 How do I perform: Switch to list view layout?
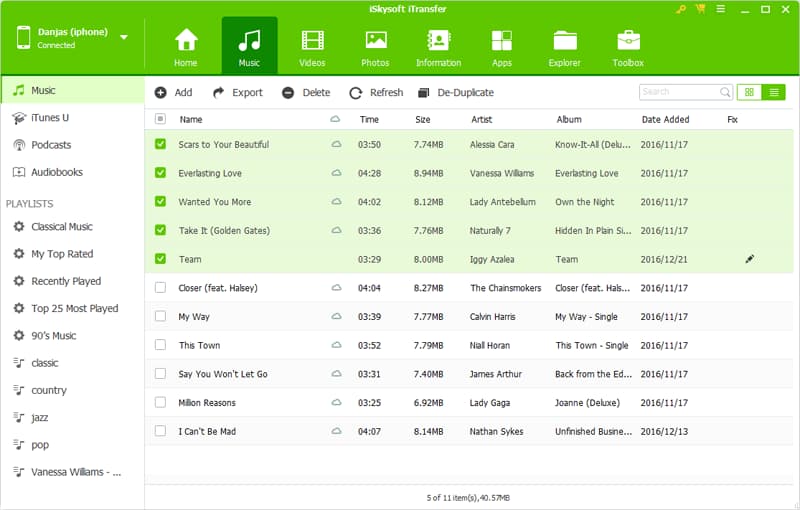pos(773,92)
